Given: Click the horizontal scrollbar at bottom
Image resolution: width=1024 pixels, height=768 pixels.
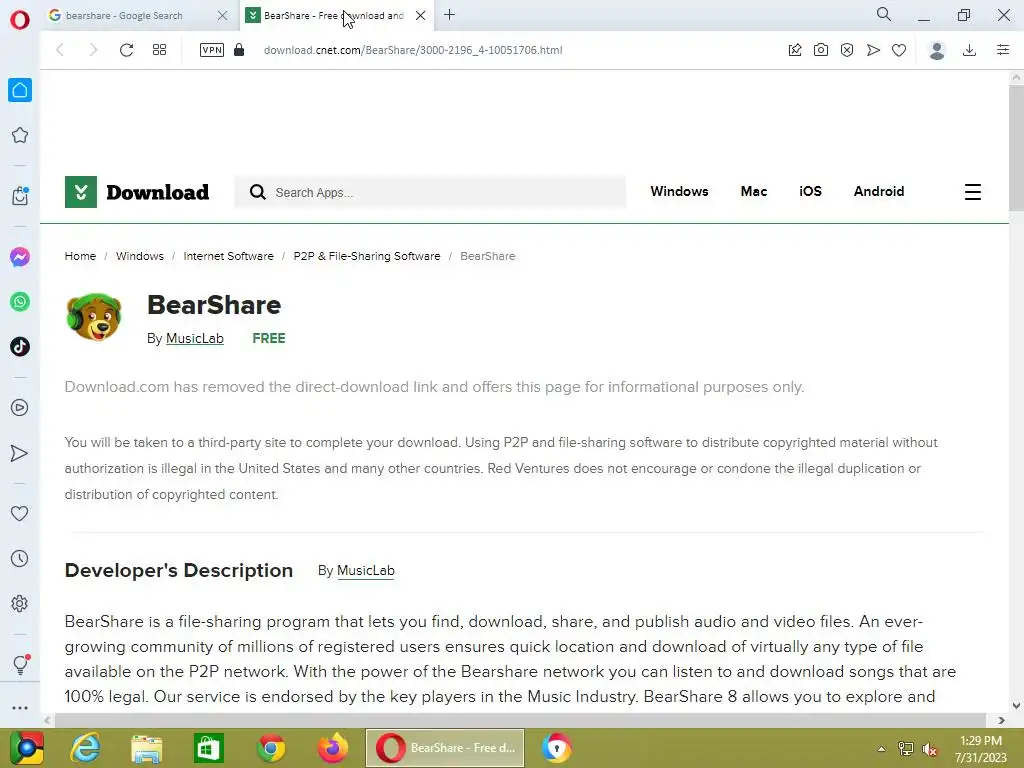Looking at the screenshot, I should pyautogui.click(x=520, y=720).
